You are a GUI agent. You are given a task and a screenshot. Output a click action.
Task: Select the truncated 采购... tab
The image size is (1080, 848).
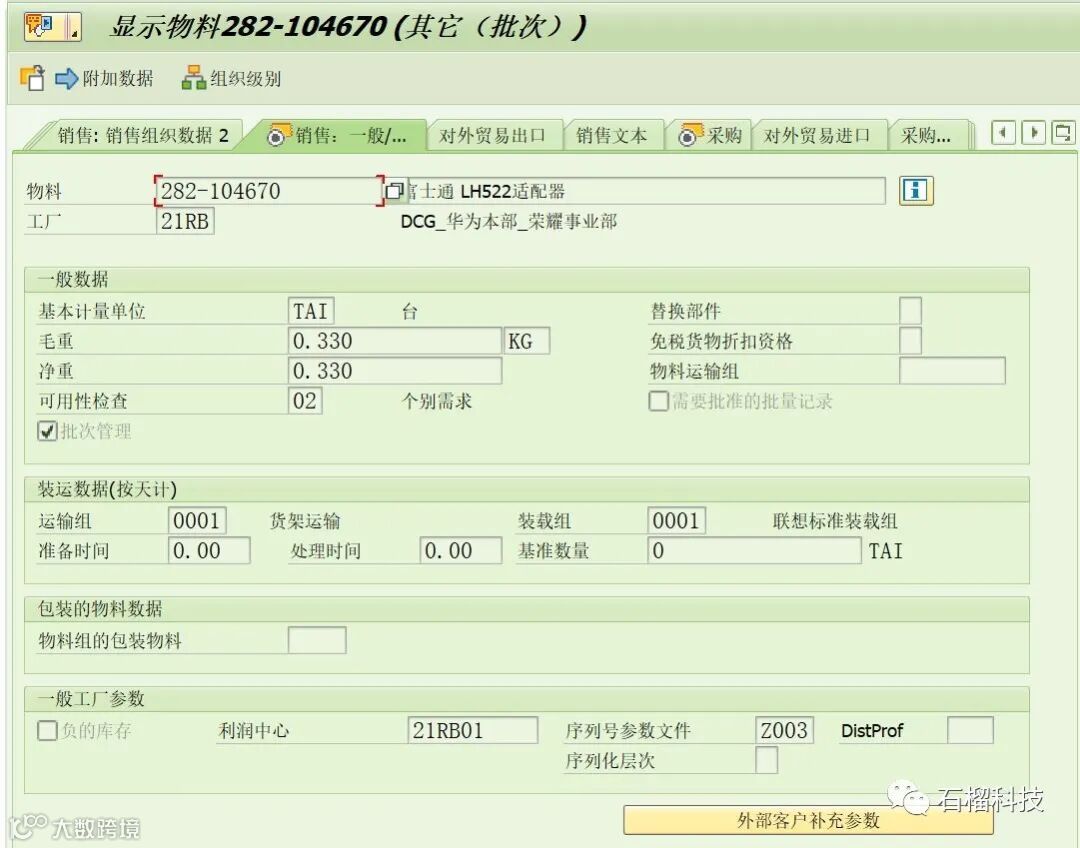(926, 135)
